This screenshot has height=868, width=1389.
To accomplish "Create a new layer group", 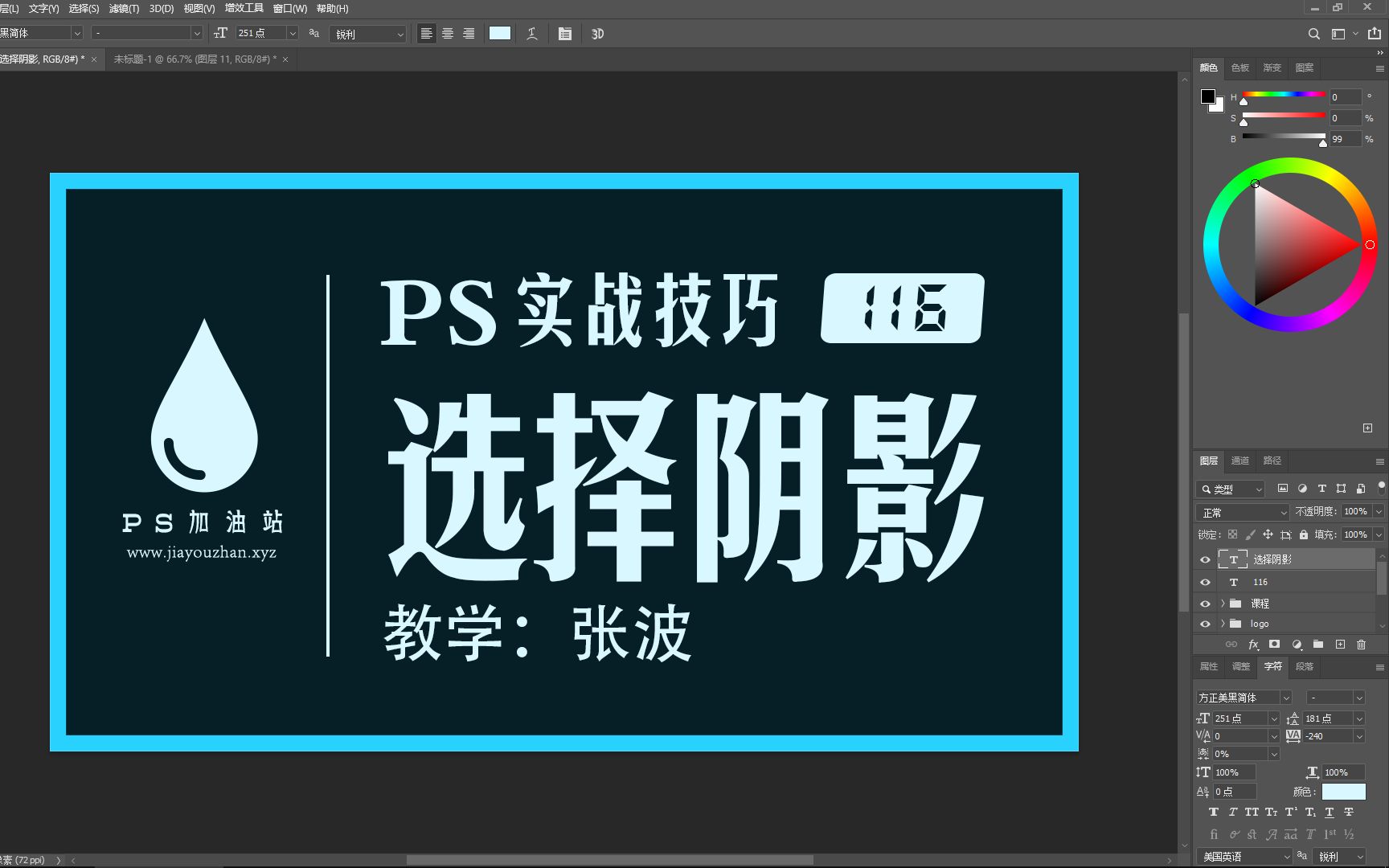I will [1318, 645].
